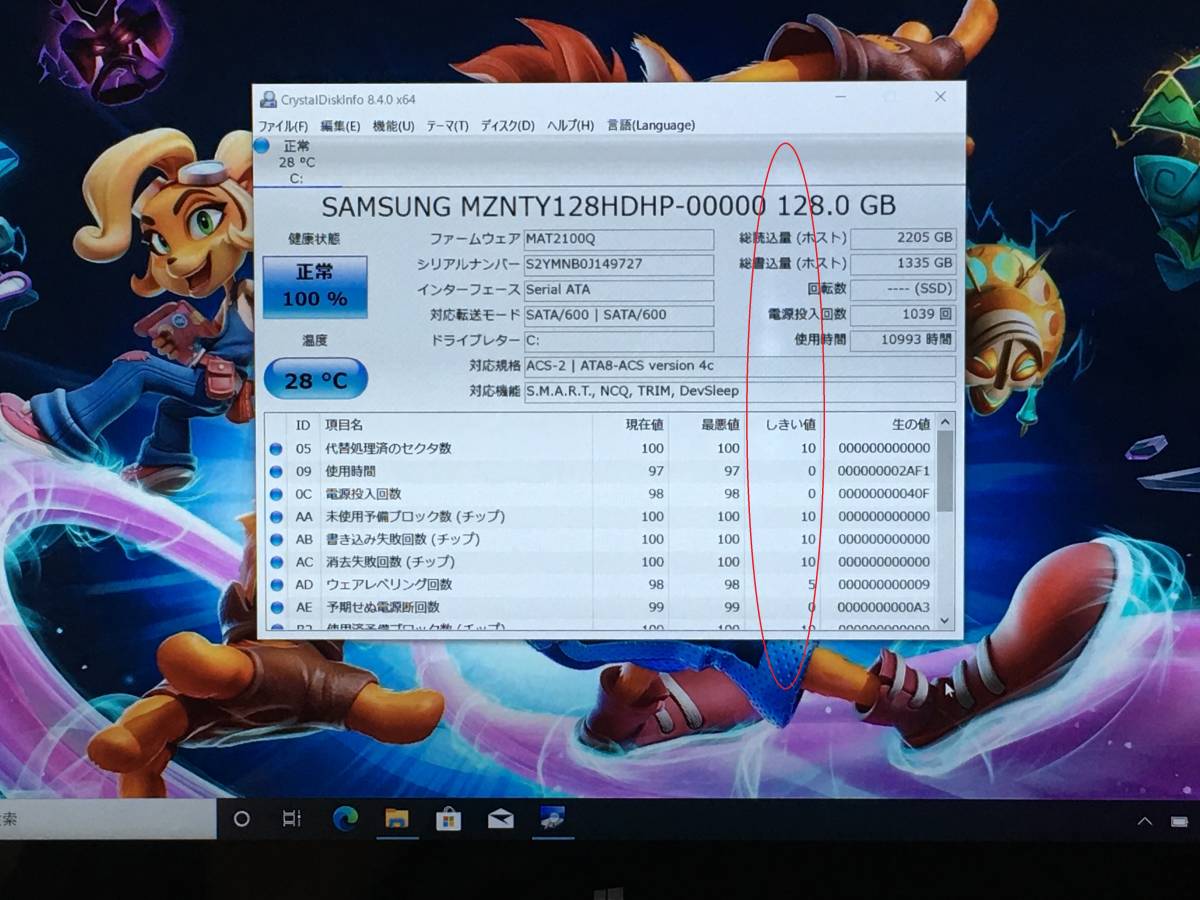Click total host writes value 1335 GB
The image size is (1200, 900).
click(x=904, y=263)
